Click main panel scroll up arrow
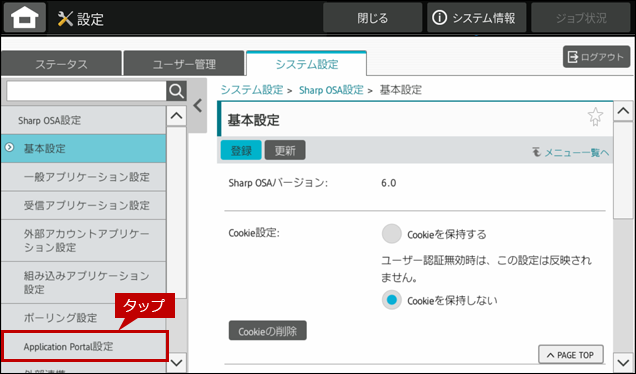636x374 pixels. 623,111
